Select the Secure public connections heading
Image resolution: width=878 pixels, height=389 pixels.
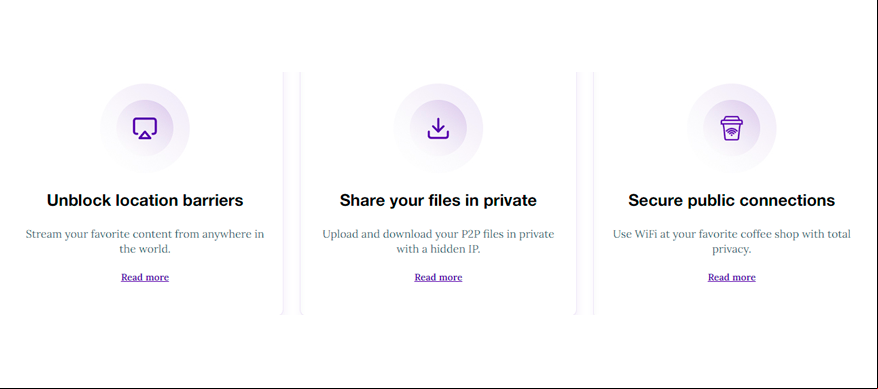click(x=731, y=200)
